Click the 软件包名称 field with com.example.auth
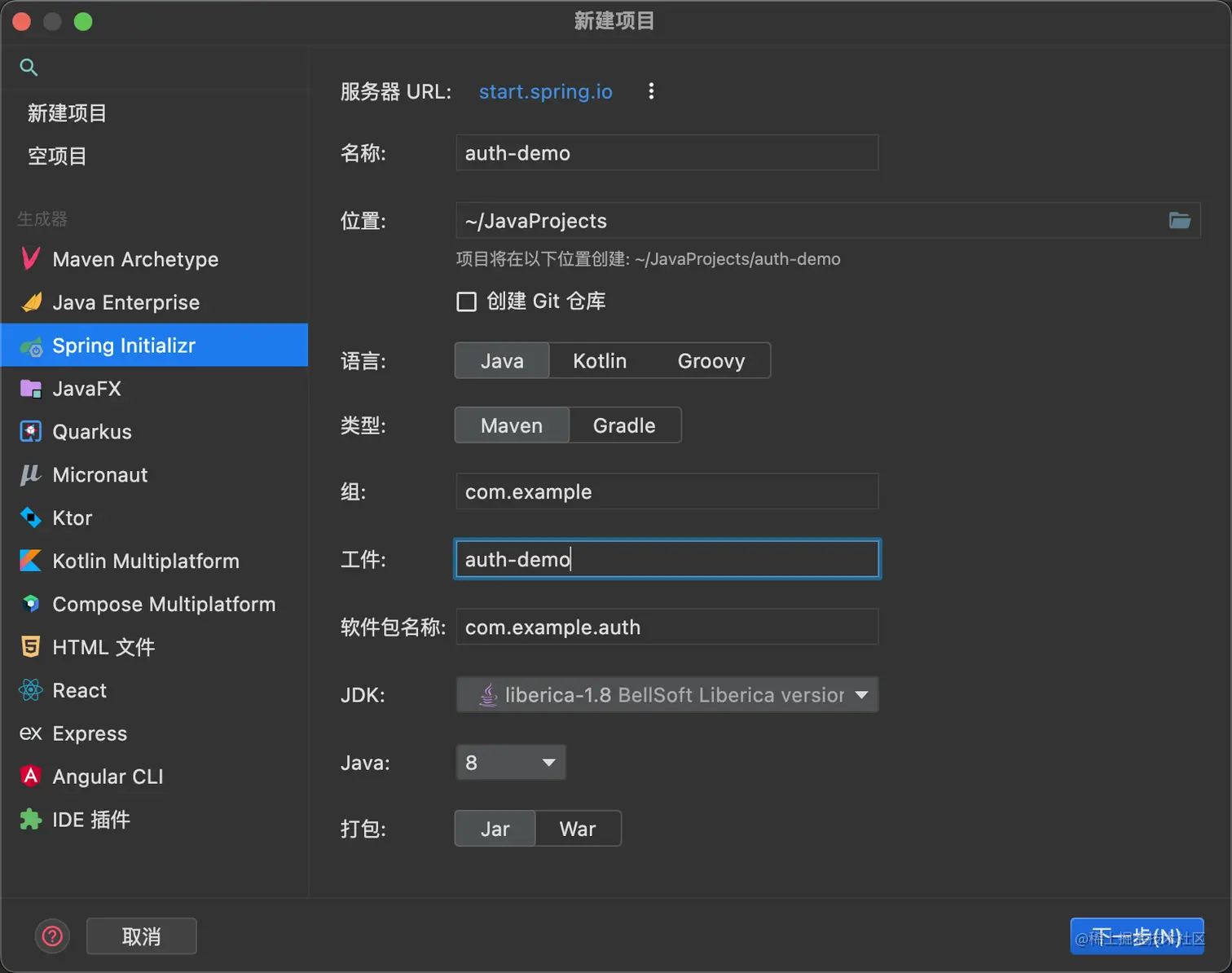Screen dimensions: 1232x973 pos(667,627)
